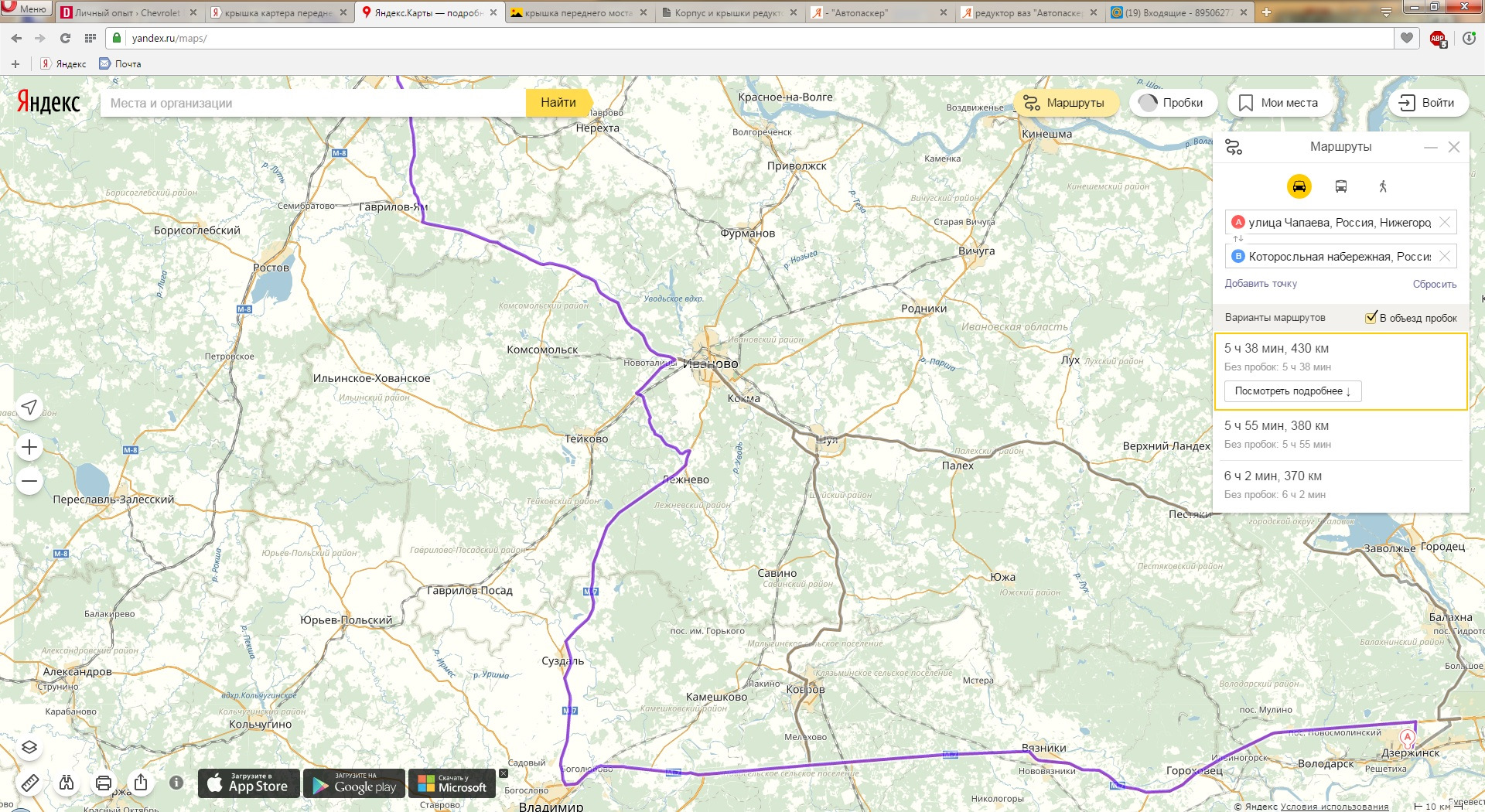Open the App Store download badge

point(249,783)
